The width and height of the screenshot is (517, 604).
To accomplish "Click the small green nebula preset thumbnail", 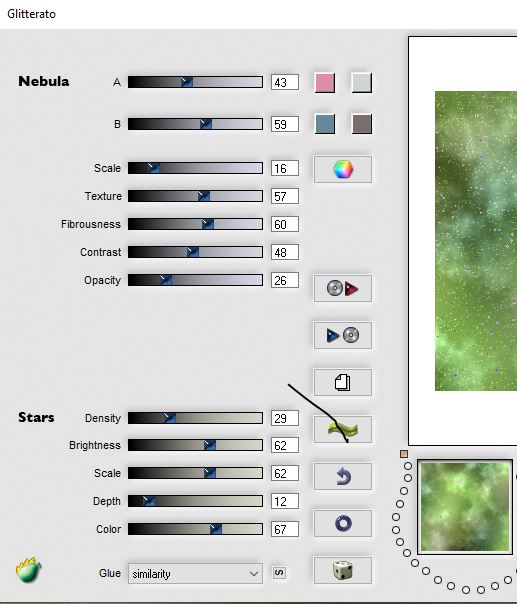I will 465,507.
